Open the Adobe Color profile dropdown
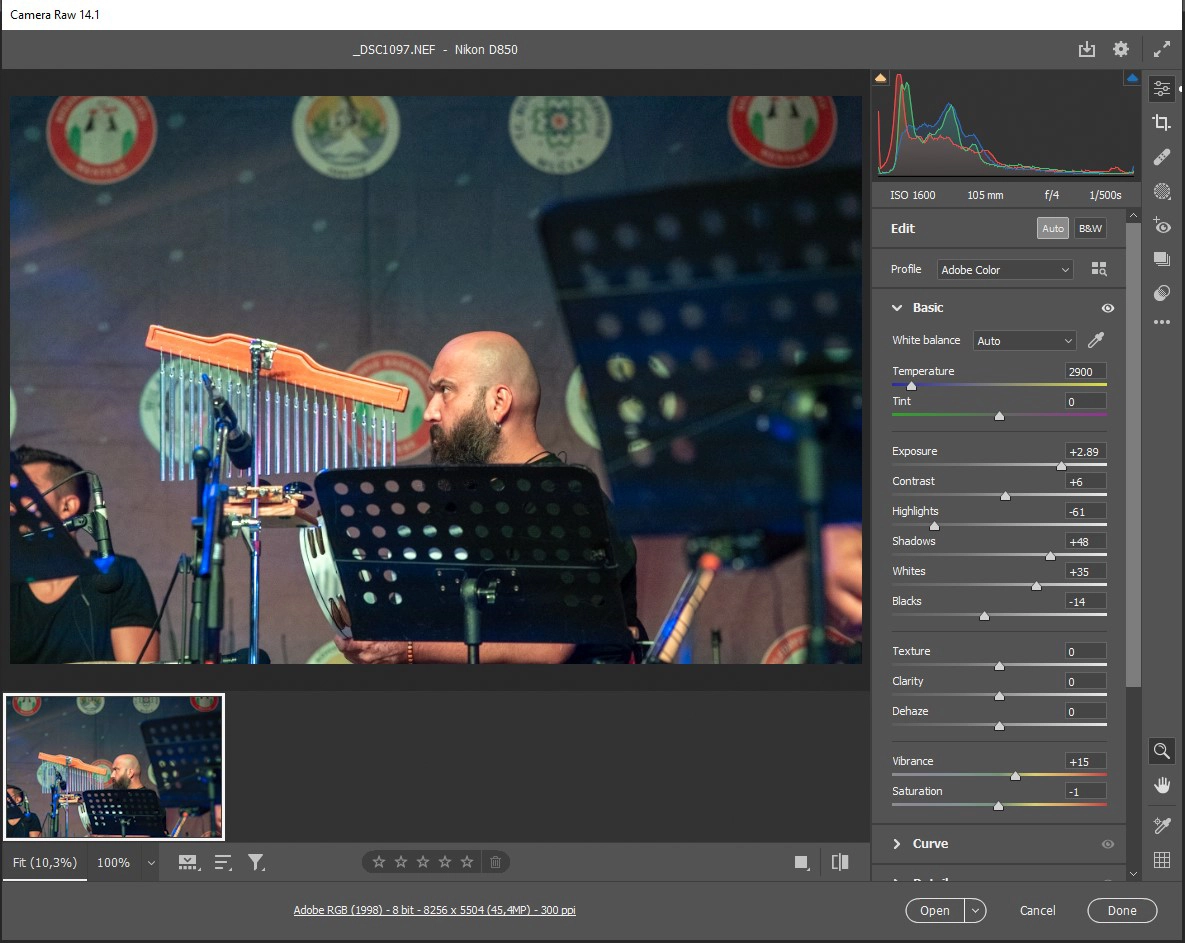This screenshot has width=1185, height=943. click(1005, 270)
